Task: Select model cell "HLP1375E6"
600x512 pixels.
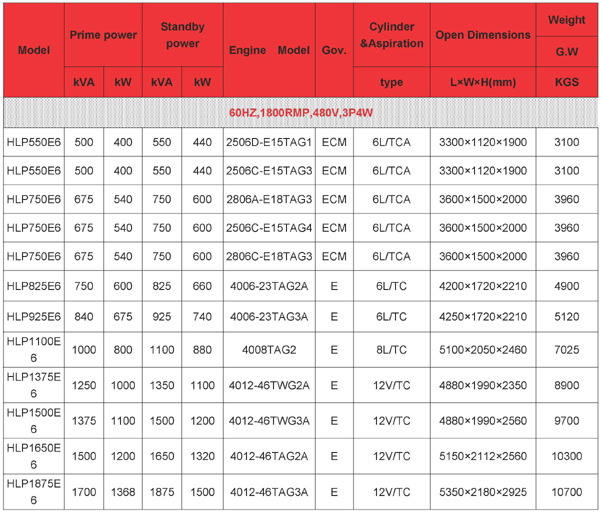Action: pyautogui.click(x=34, y=385)
